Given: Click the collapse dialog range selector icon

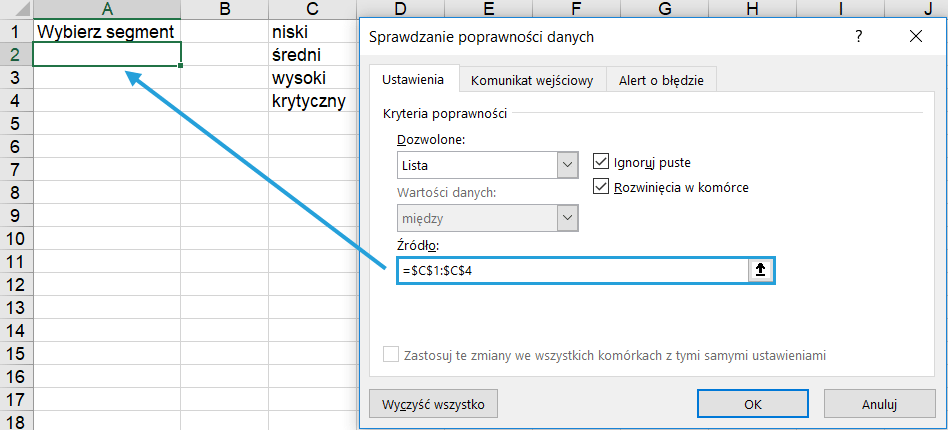Looking at the screenshot, I should (760, 270).
